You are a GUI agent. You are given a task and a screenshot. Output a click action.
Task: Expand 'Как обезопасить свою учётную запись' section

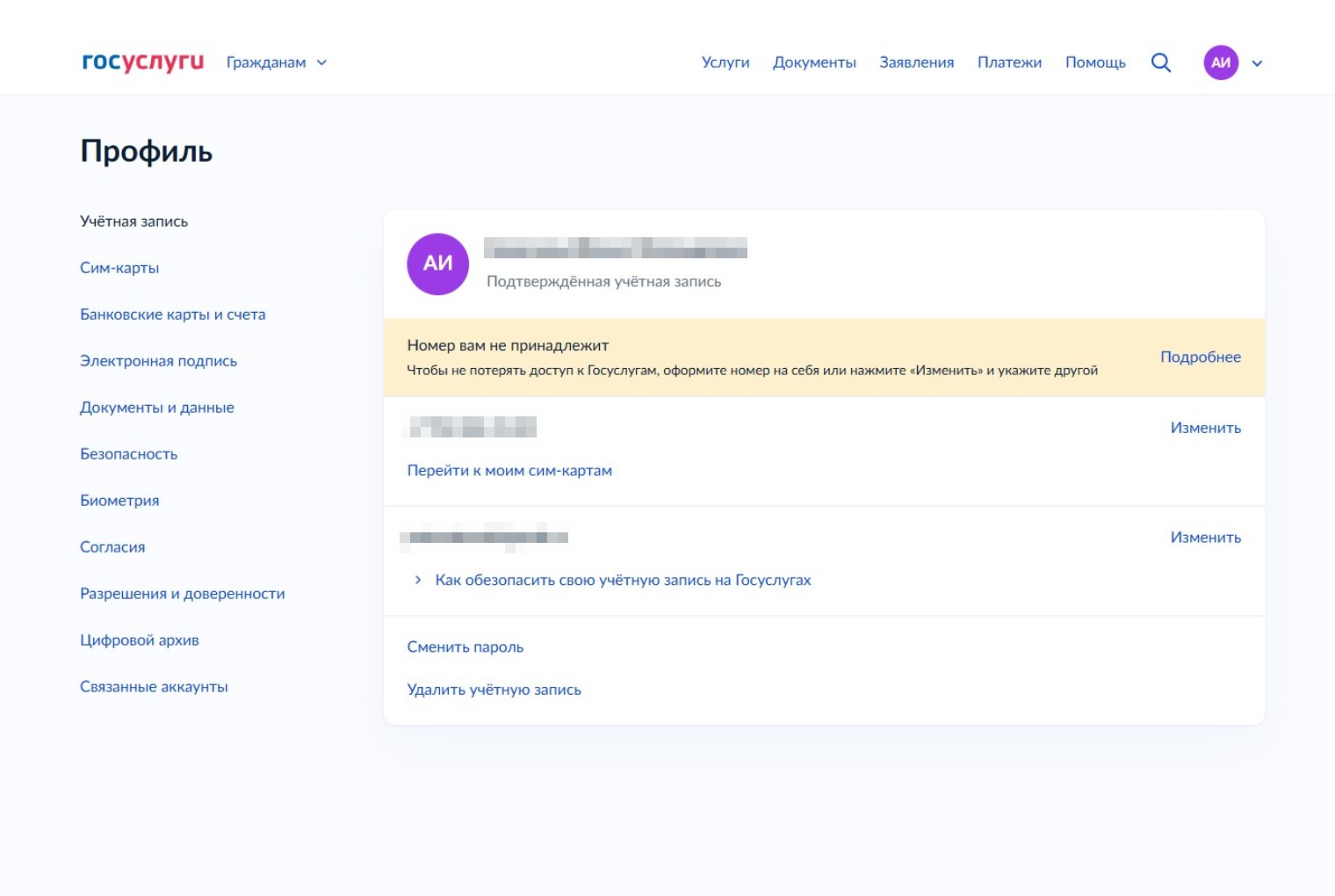(x=613, y=580)
